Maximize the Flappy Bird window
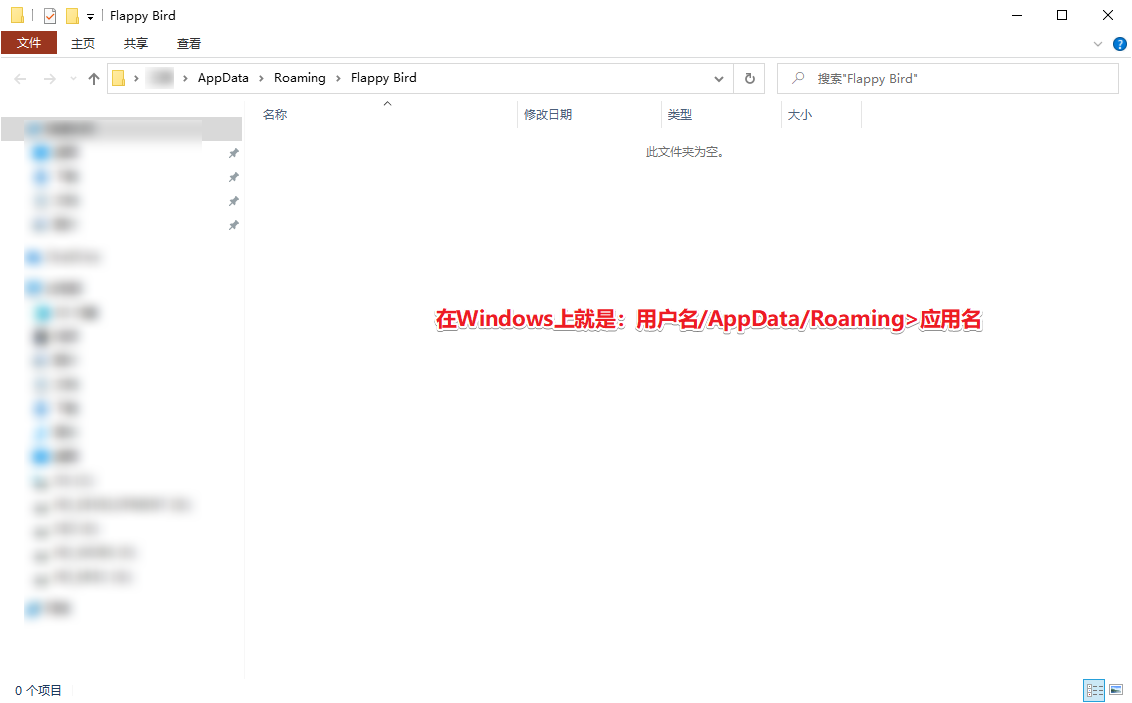This screenshot has width=1132, height=703. pos(1062,15)
